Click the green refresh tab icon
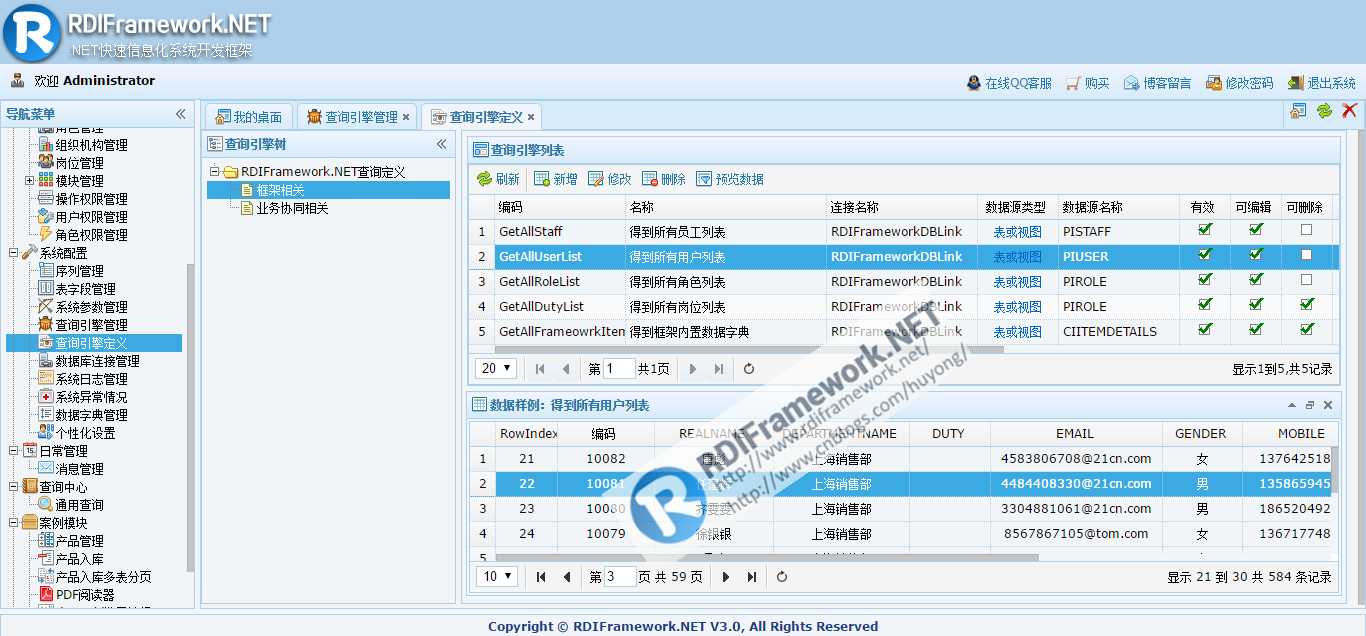This screenshot has height=636, width=1366. point(1324,111)
